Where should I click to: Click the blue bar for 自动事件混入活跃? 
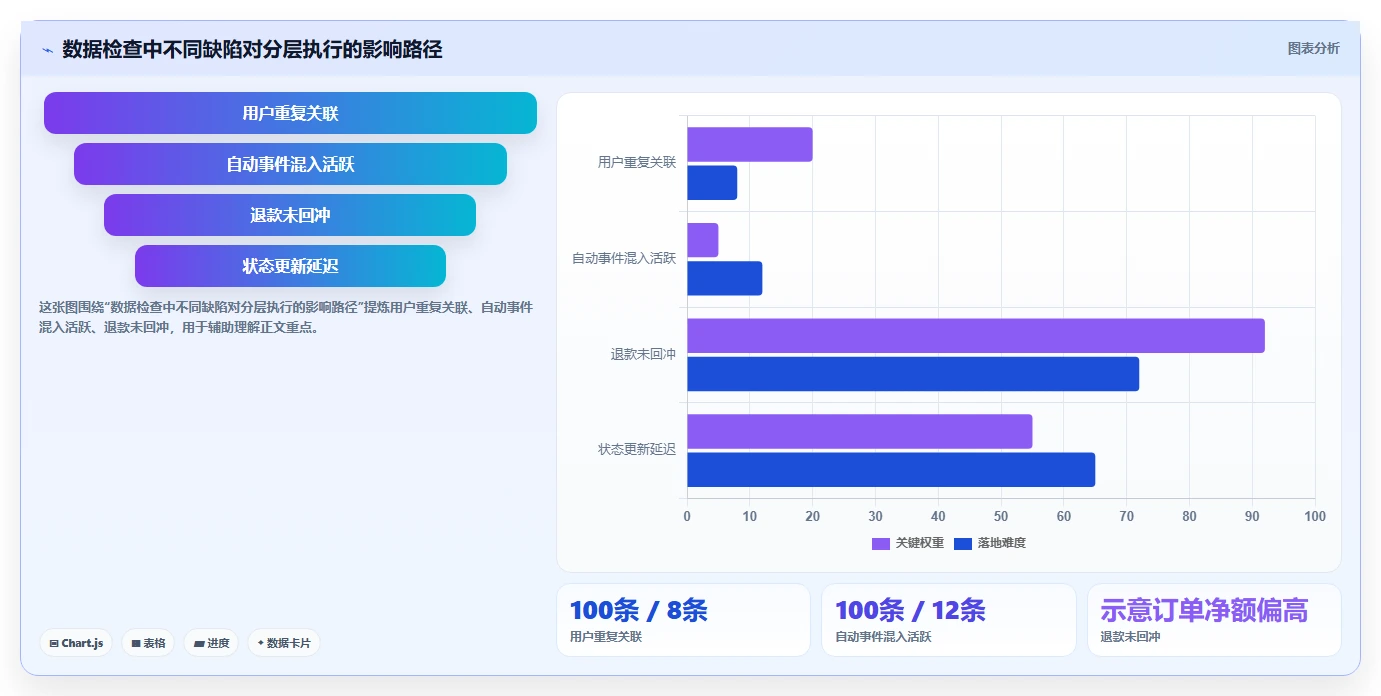(x=725, y=278)
